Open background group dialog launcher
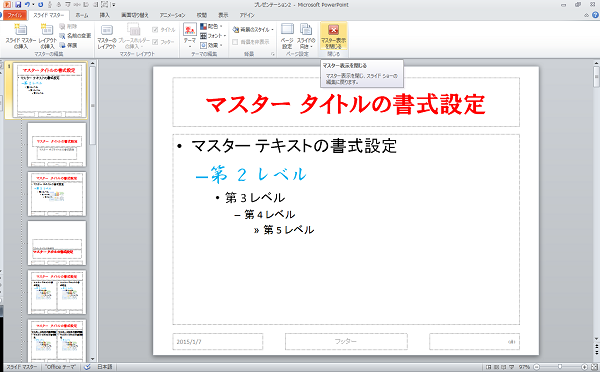Image resolution: width=600 pixels, height=372 pixels. [273, 54]
